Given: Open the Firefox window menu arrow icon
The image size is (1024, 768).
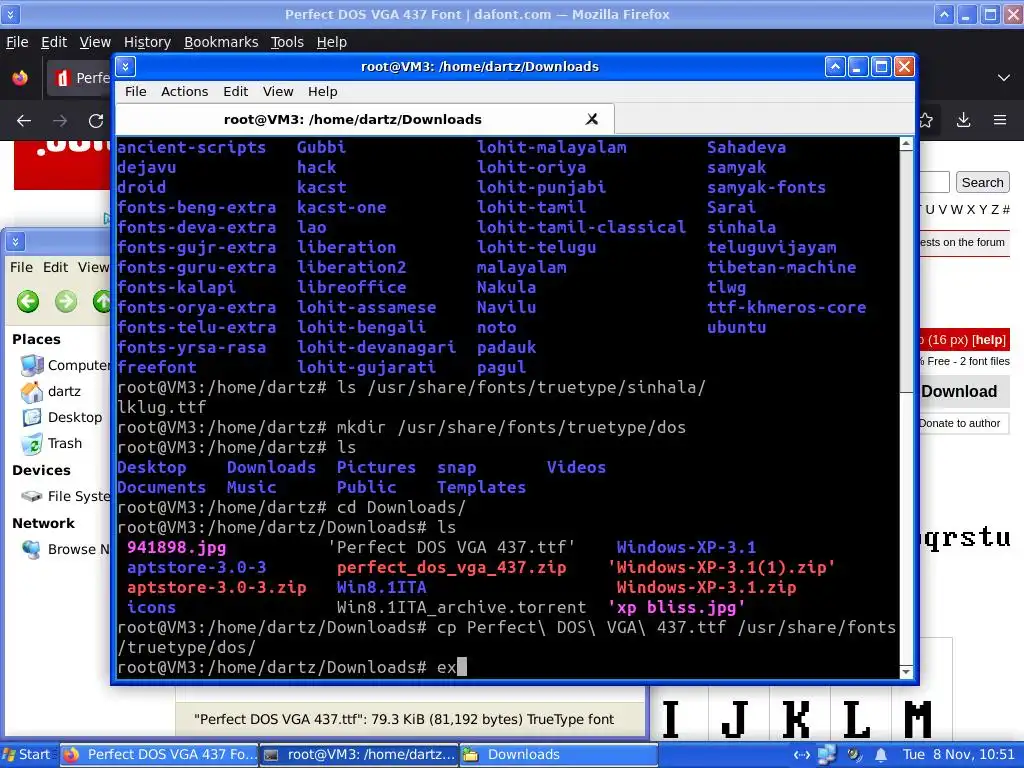Looking at the screenshot, I should coord(10,14).
